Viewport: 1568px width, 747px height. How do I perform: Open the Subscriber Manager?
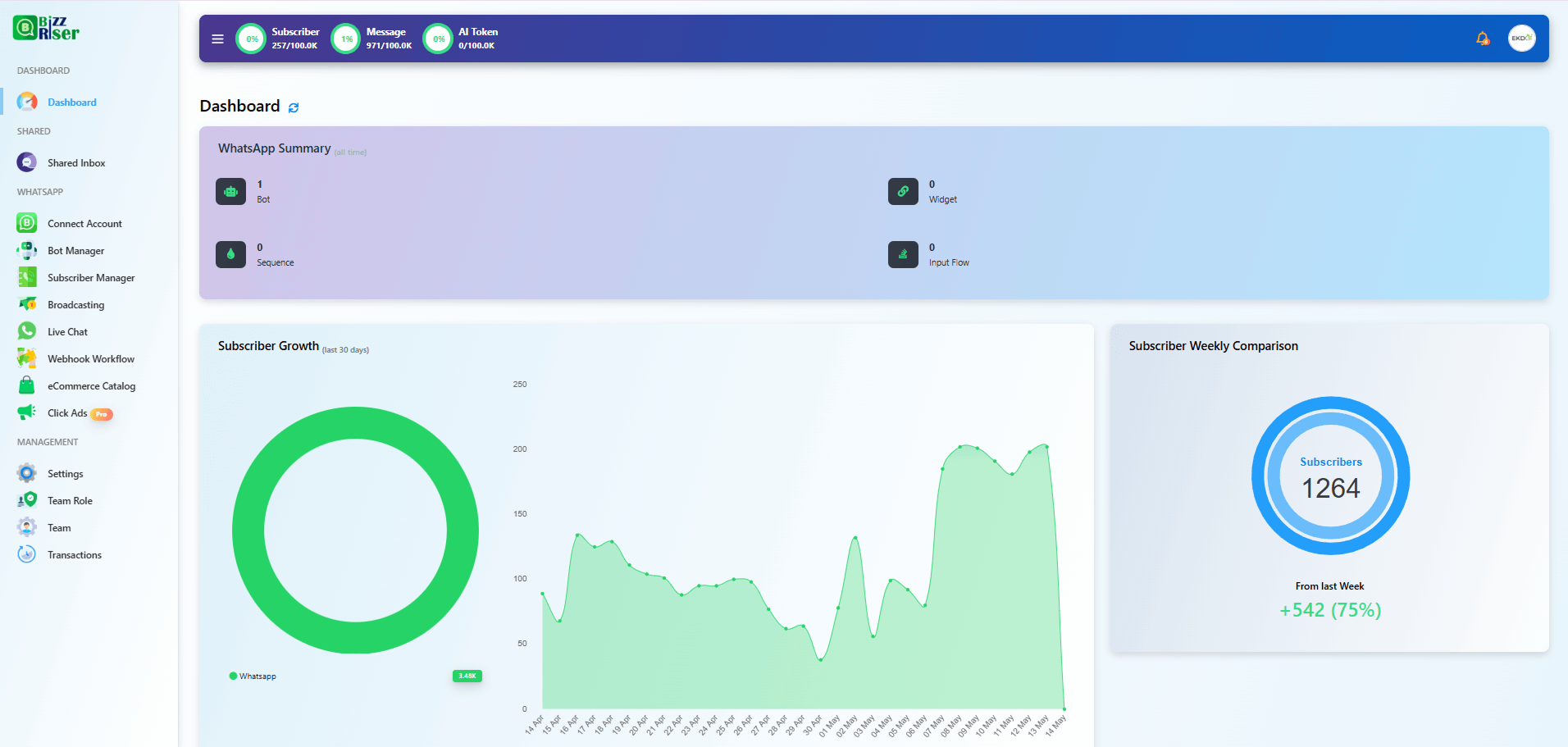[90, 277]
